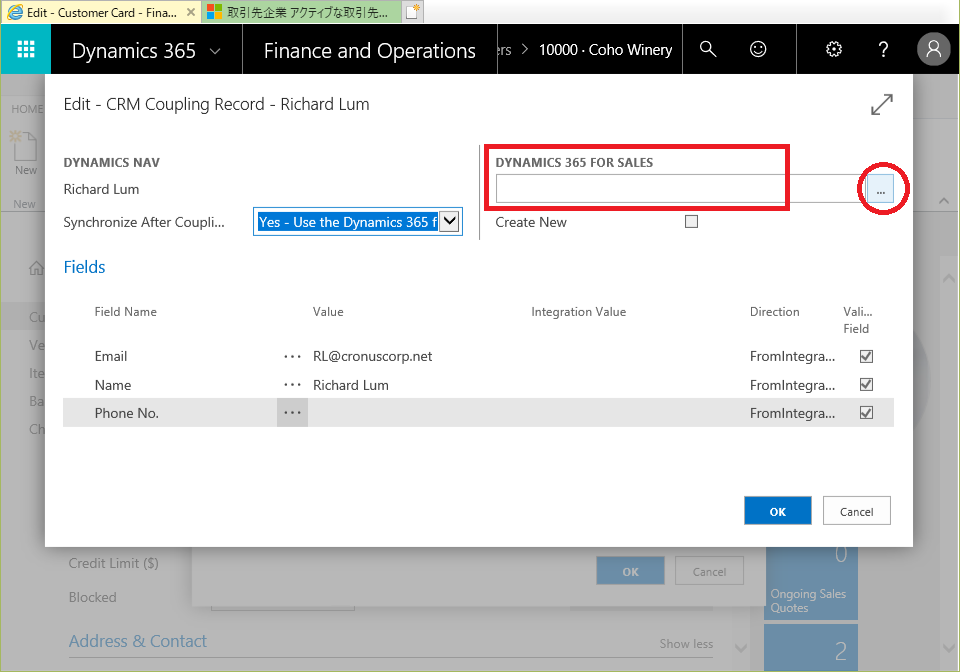Image resolution: width=960 pixels, height=672 pixels.
Task: Open the help question mark
Action: 883,49
